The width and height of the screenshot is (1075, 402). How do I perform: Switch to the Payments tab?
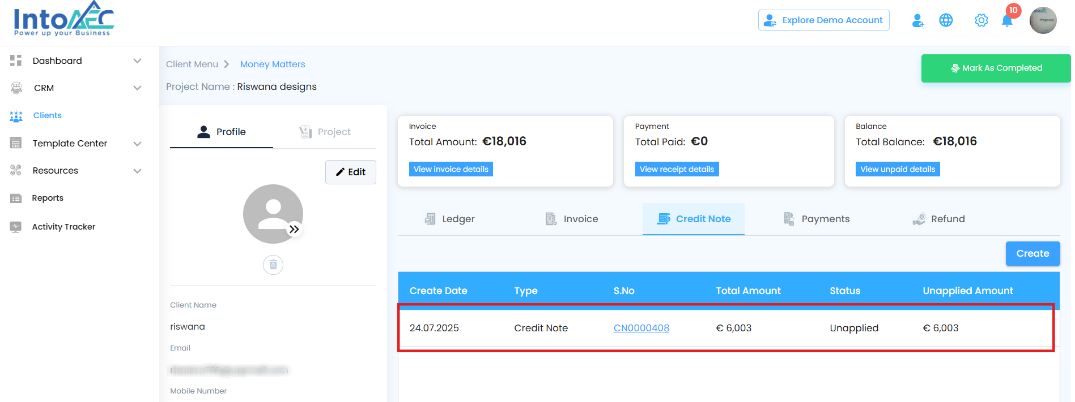(816, 219)
